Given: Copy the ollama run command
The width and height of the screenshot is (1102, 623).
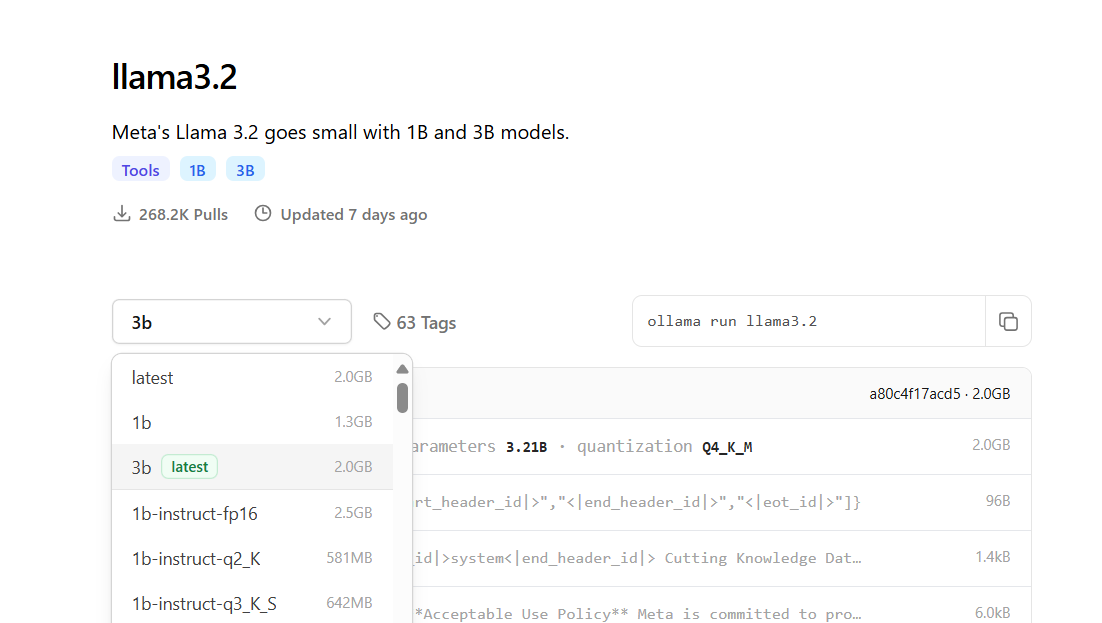Looking at the screenshot, I should click(x=1008, y=321).
